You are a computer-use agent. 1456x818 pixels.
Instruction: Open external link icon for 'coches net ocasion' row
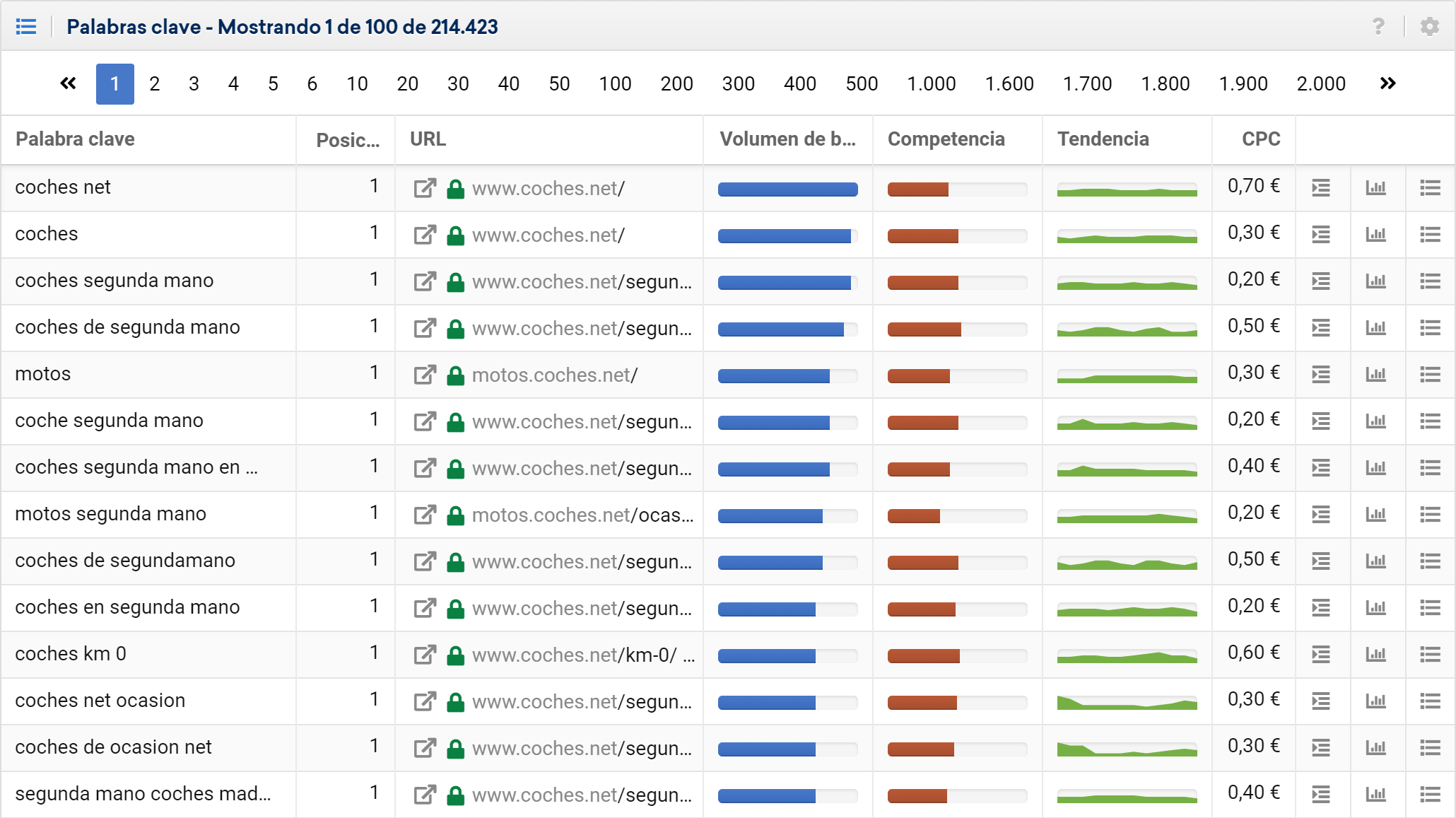(x=425, y=701)
